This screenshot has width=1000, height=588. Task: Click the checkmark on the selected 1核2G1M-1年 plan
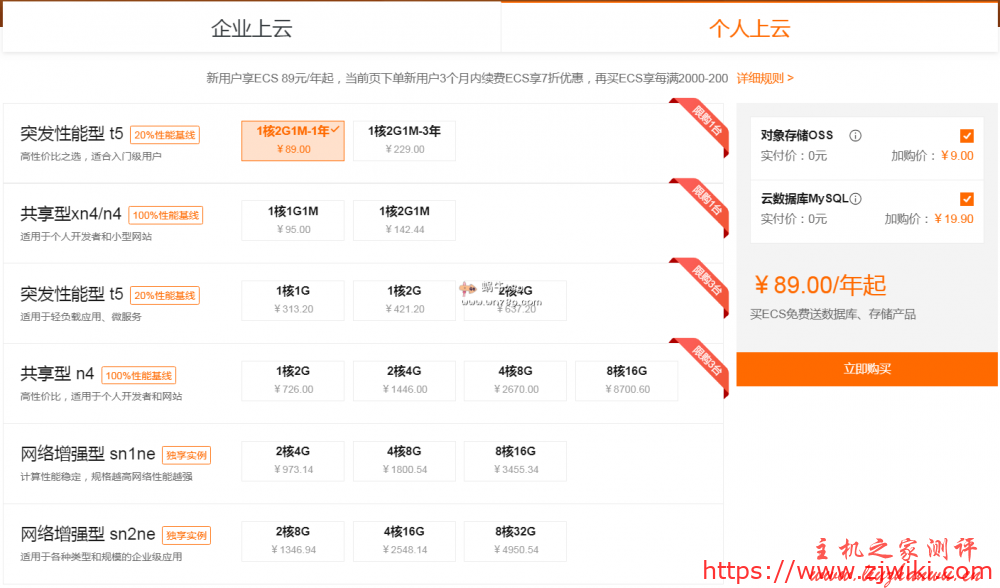[x=334, y=131]
